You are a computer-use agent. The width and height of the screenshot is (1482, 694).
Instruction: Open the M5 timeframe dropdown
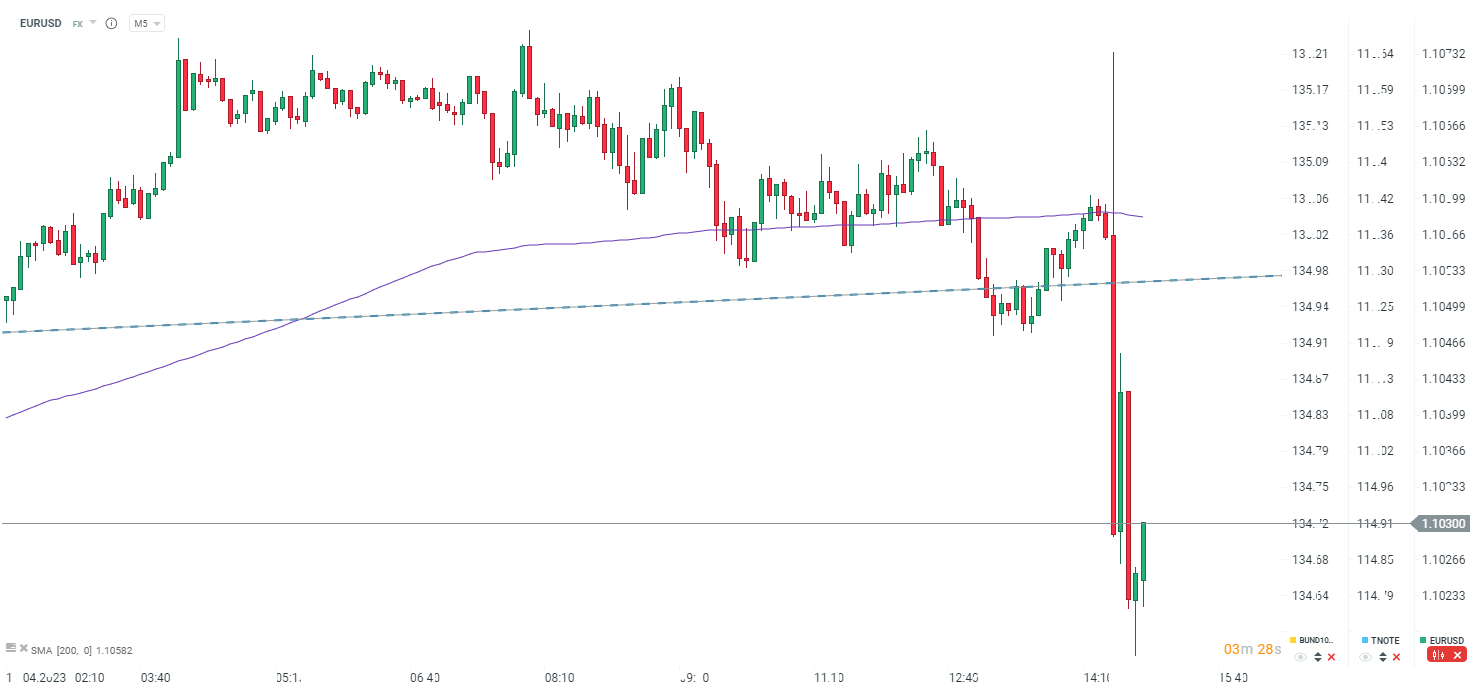(x=147, y=23)
